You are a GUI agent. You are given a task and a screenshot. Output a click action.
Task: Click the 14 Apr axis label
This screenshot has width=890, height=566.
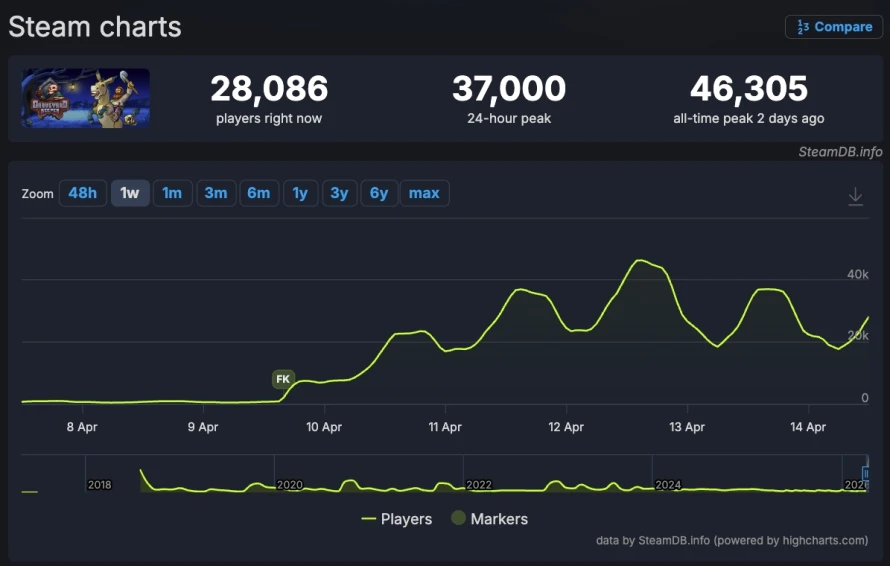(808, 427)
